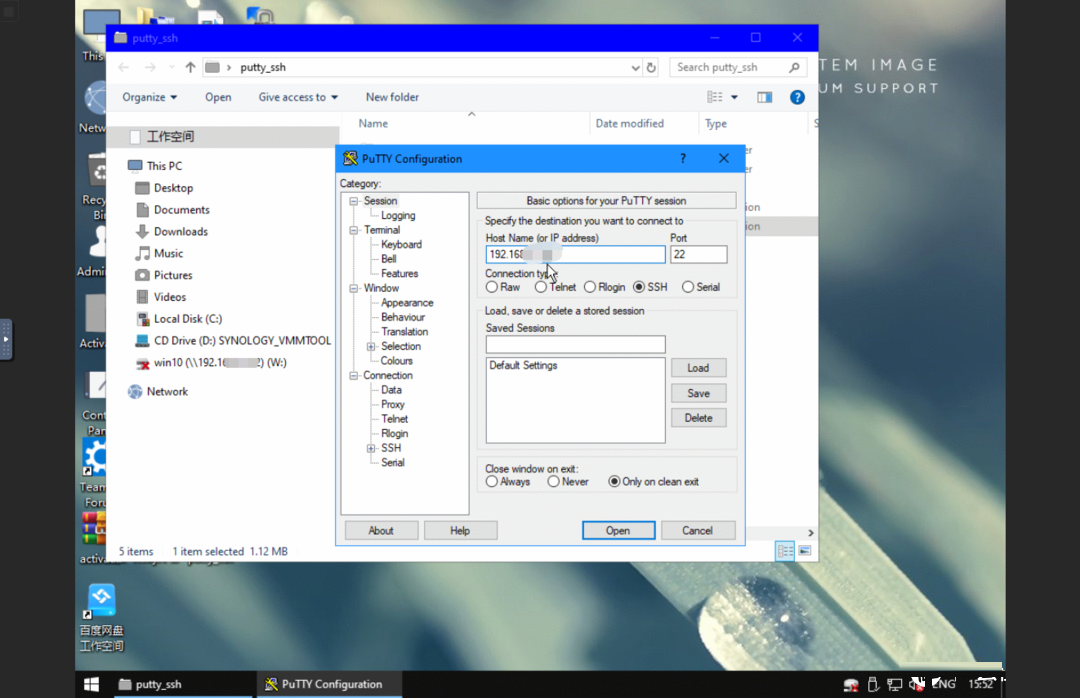
Task: Select Default Settings in saved sessions list
Action: click(x=523, y=366)
